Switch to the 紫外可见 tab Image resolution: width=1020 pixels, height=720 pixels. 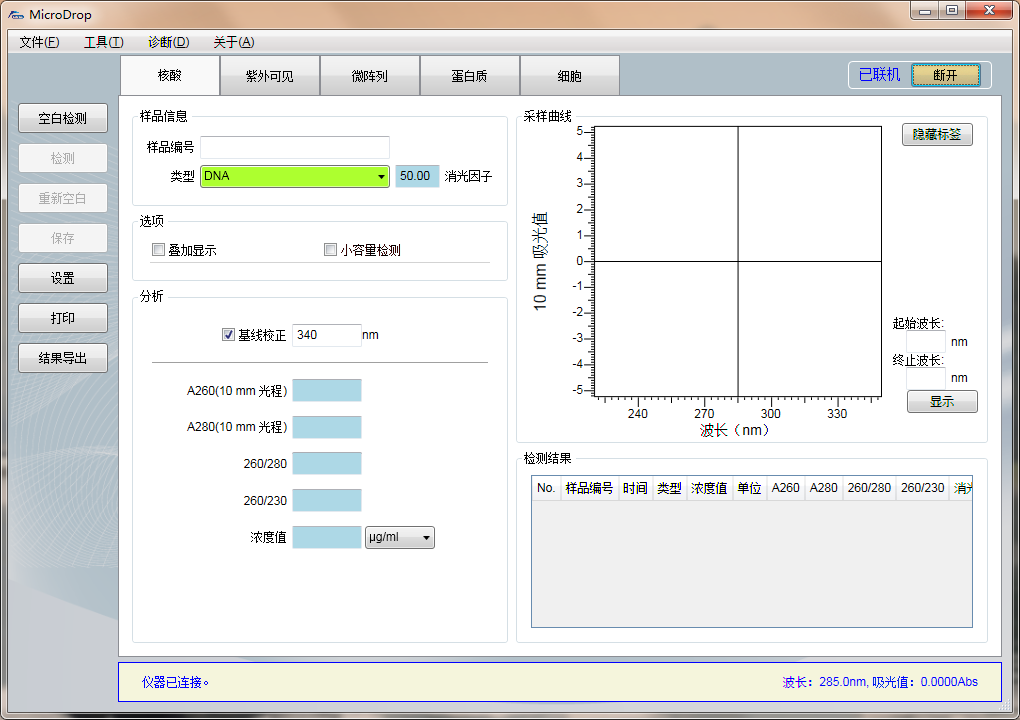269,76
